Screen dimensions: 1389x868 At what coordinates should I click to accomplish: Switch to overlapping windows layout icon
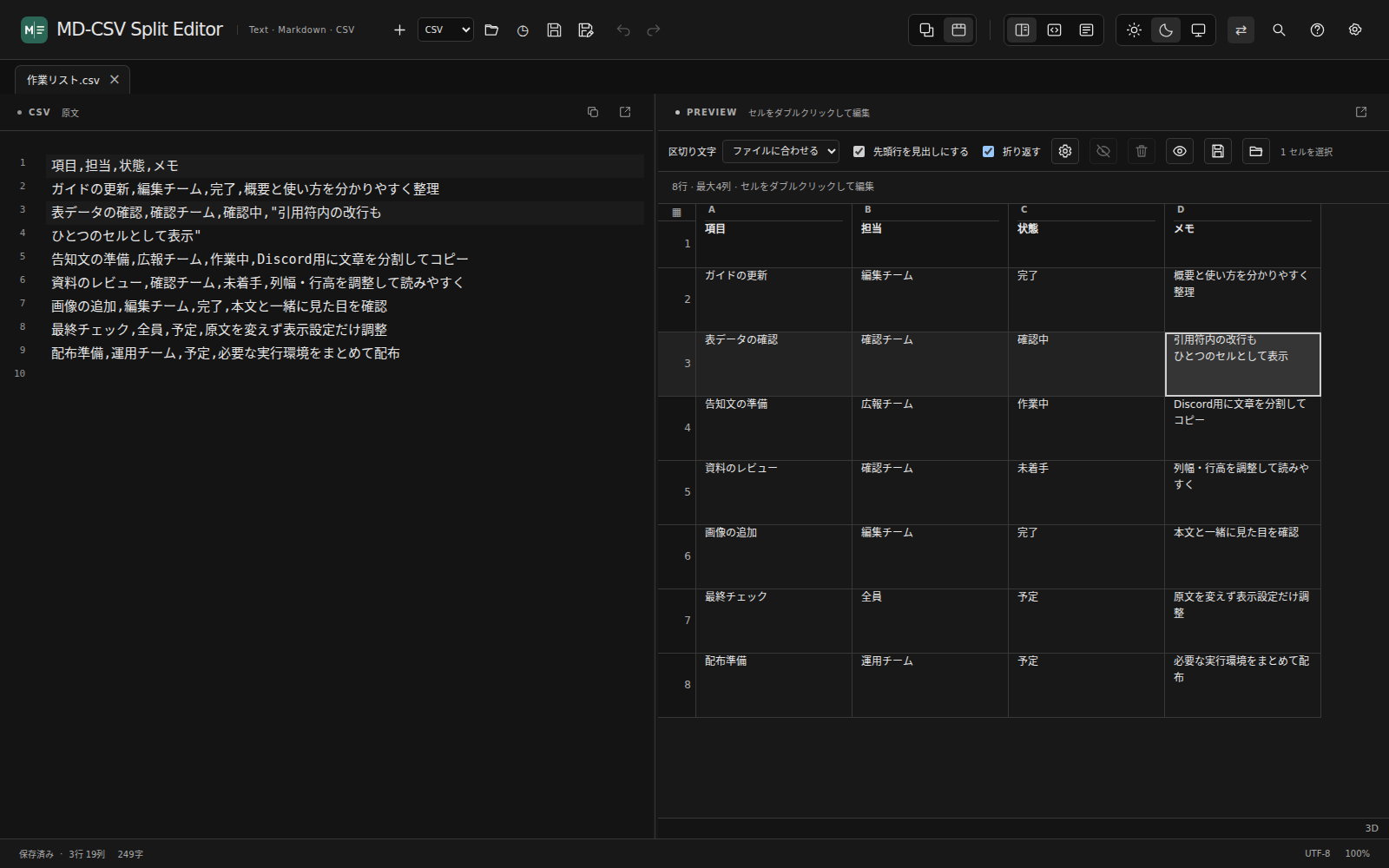coord(926,30)
